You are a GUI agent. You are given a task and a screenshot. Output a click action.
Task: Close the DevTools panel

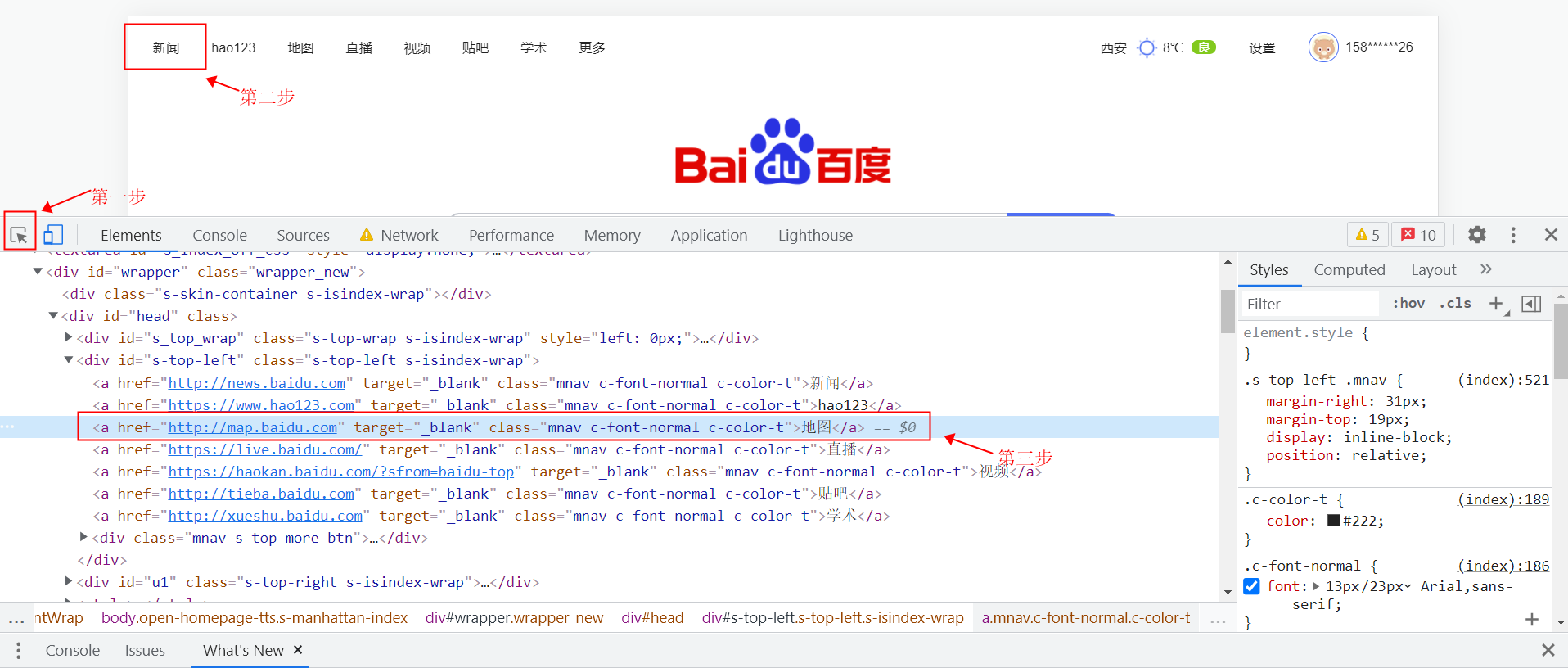(x=1550, y=235)
